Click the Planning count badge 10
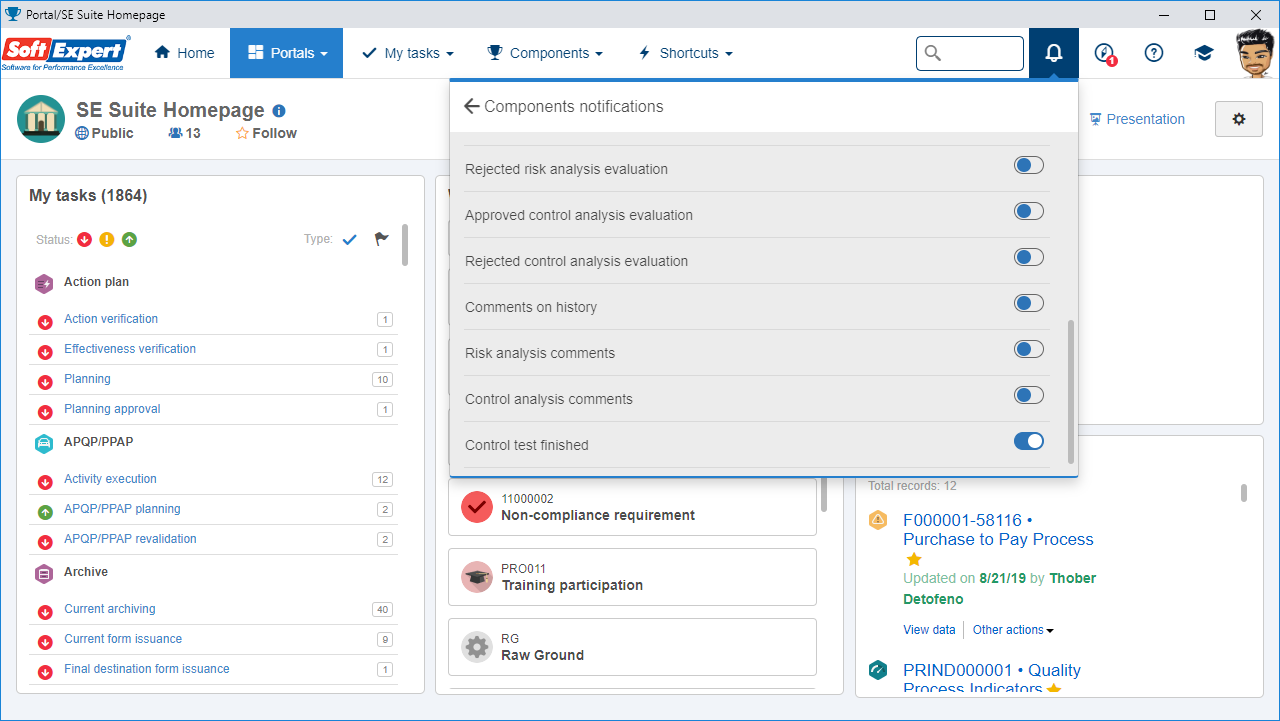 point(382,379)
